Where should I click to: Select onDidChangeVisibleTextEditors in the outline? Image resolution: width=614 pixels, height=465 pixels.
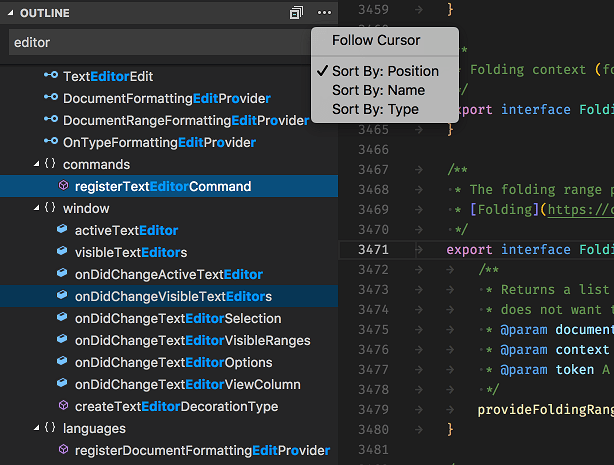click(173, 297)
